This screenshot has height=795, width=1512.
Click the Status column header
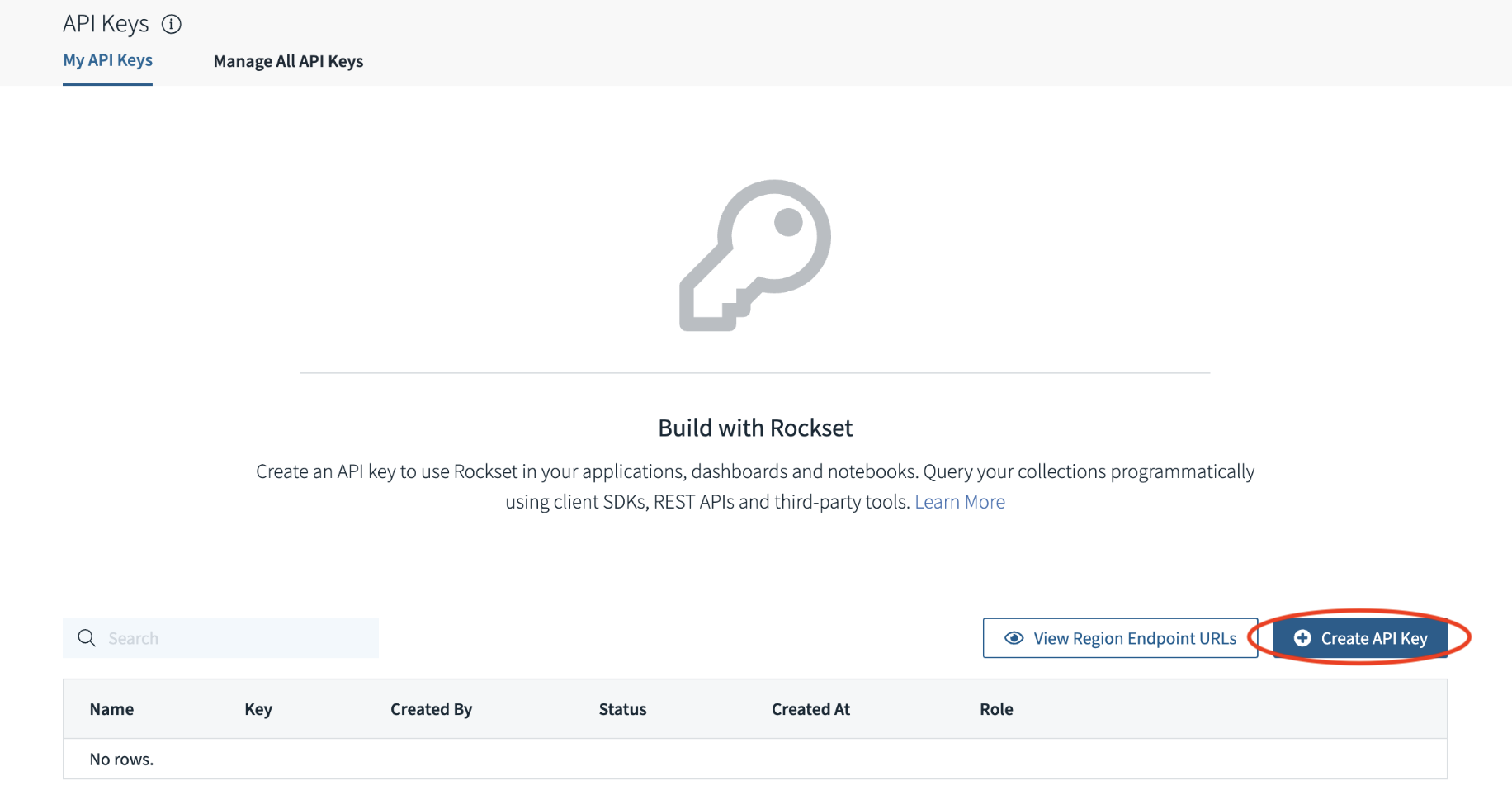[x=622, y=709]
